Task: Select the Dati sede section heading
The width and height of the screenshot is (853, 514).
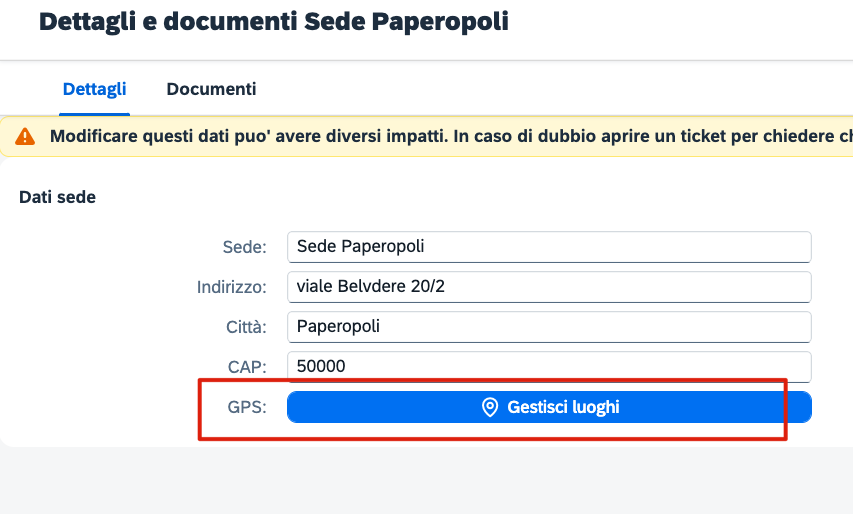Action: tap(57, 197)
